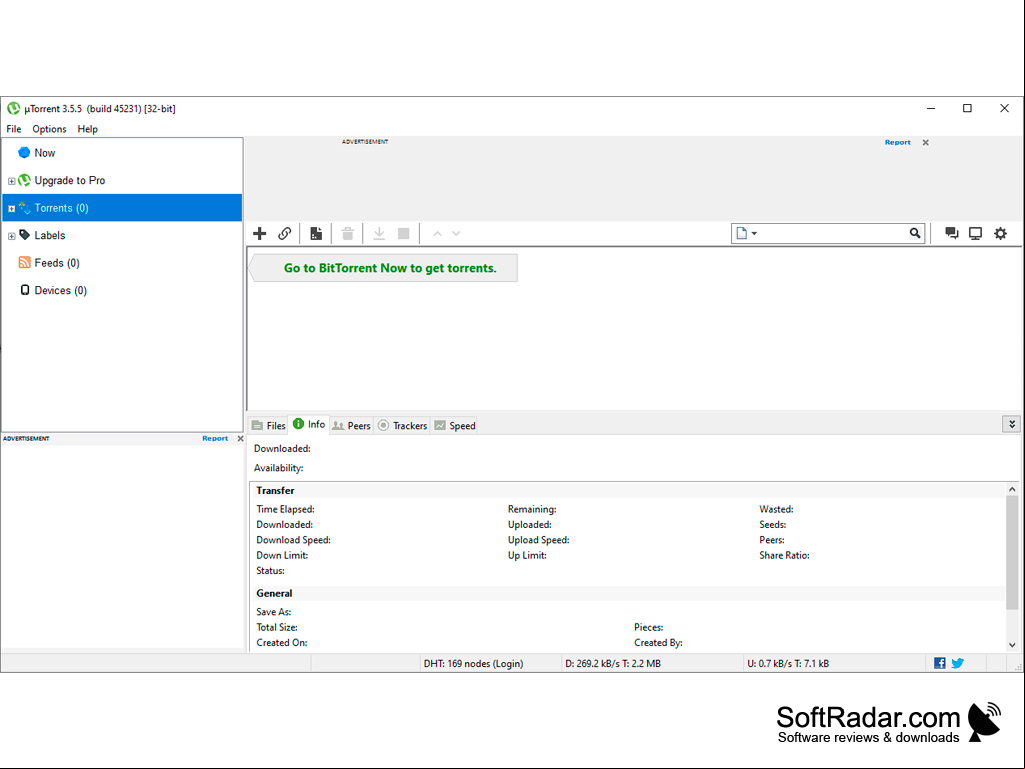
Task: Switch to the Trackers tab
Action: coord(402,426)
